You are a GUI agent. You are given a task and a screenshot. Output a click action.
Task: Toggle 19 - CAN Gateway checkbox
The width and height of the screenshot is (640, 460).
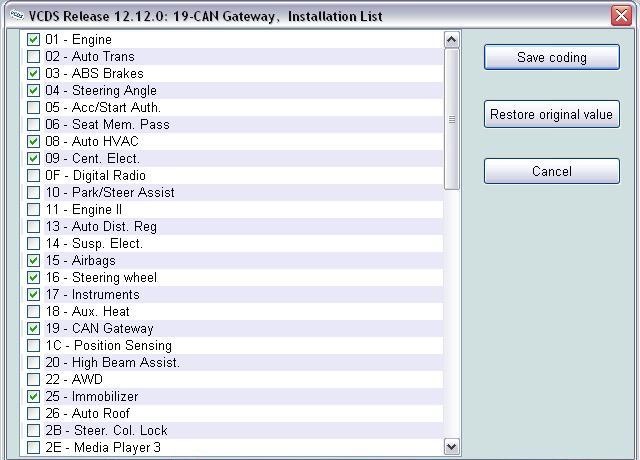(x=33, y=329)
